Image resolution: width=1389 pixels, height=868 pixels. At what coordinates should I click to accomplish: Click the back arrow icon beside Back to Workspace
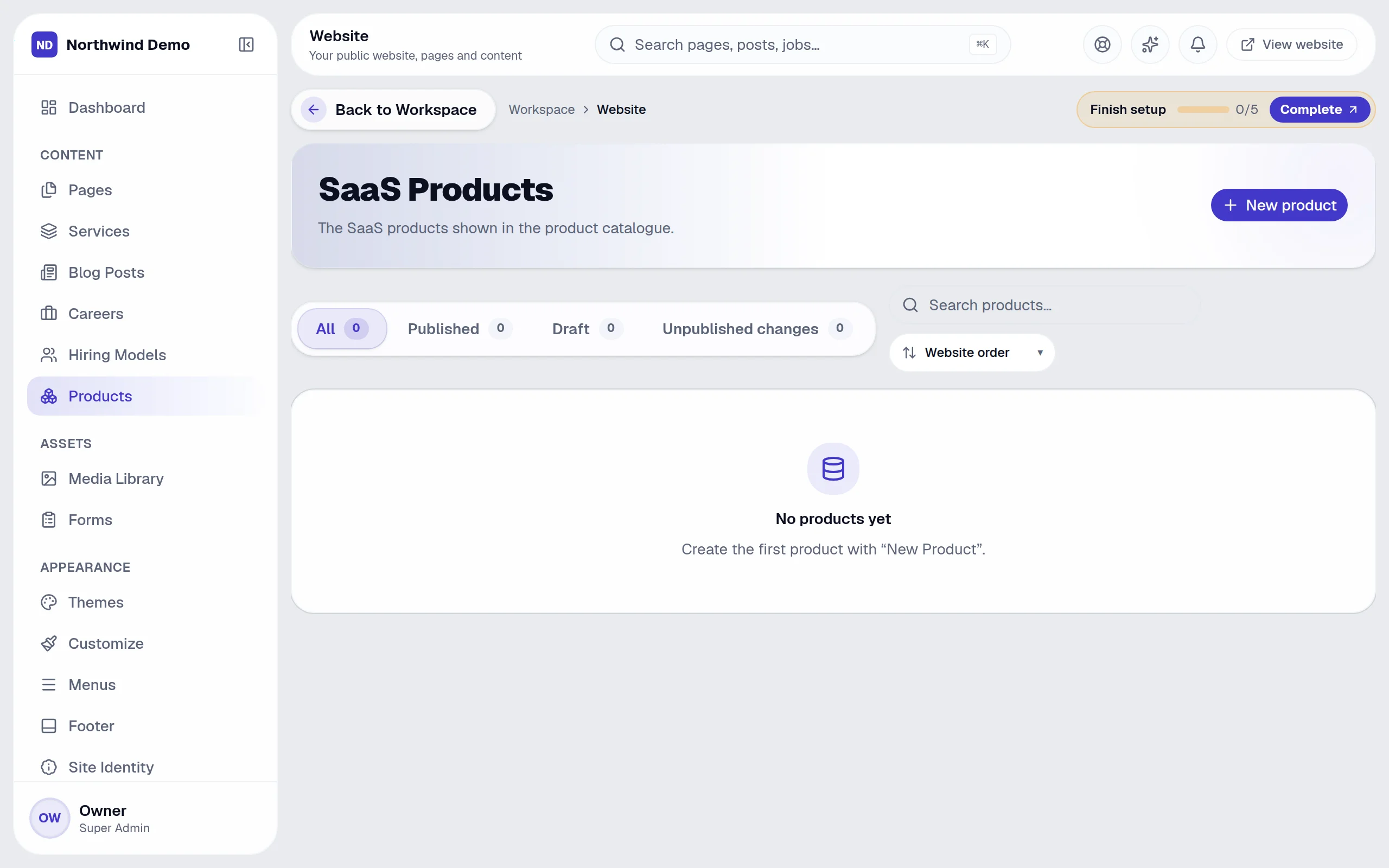(314, 110)
